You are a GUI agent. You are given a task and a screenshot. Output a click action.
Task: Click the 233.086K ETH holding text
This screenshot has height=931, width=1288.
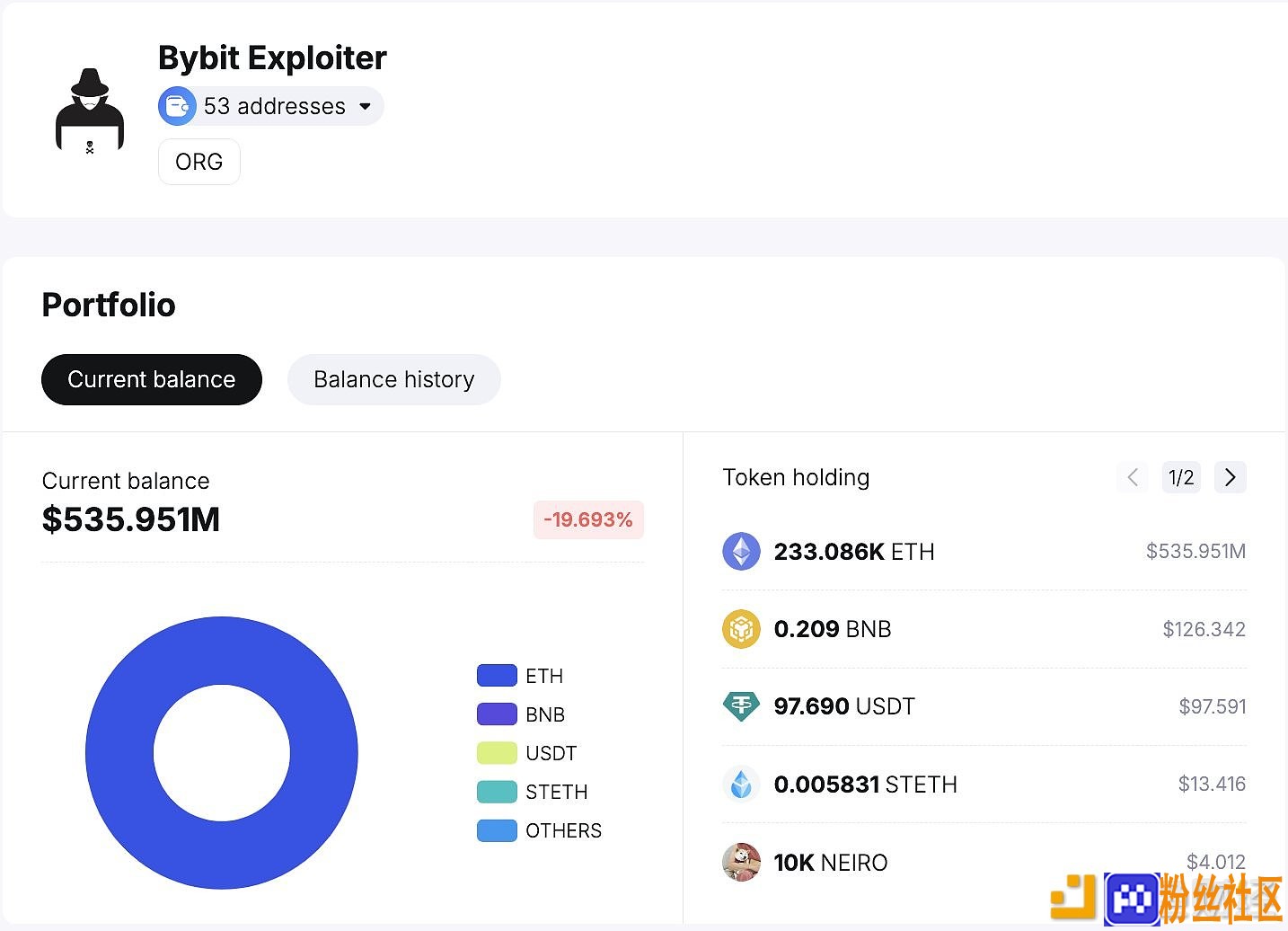854,552
